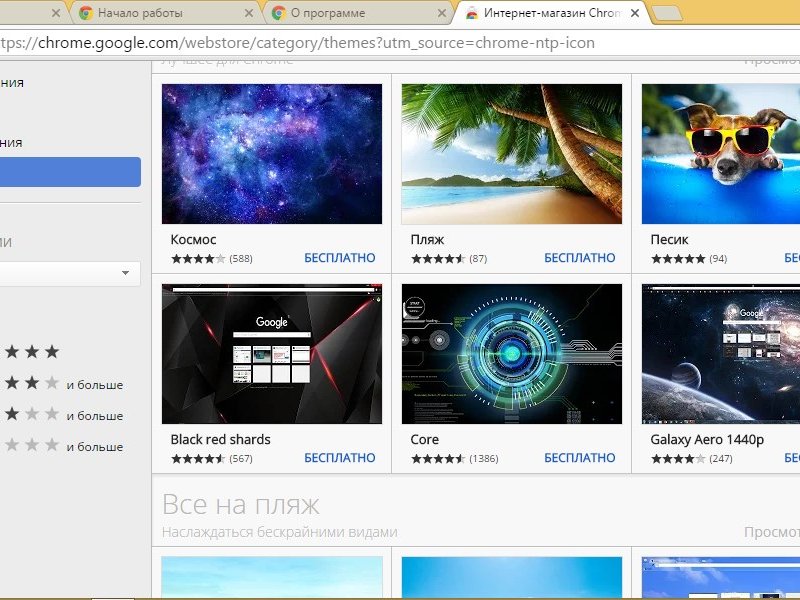This screenshot has width=800, height=600.
Task: Close the "Интернет-магазин Chrome" tab
Action: coord(635,13)
